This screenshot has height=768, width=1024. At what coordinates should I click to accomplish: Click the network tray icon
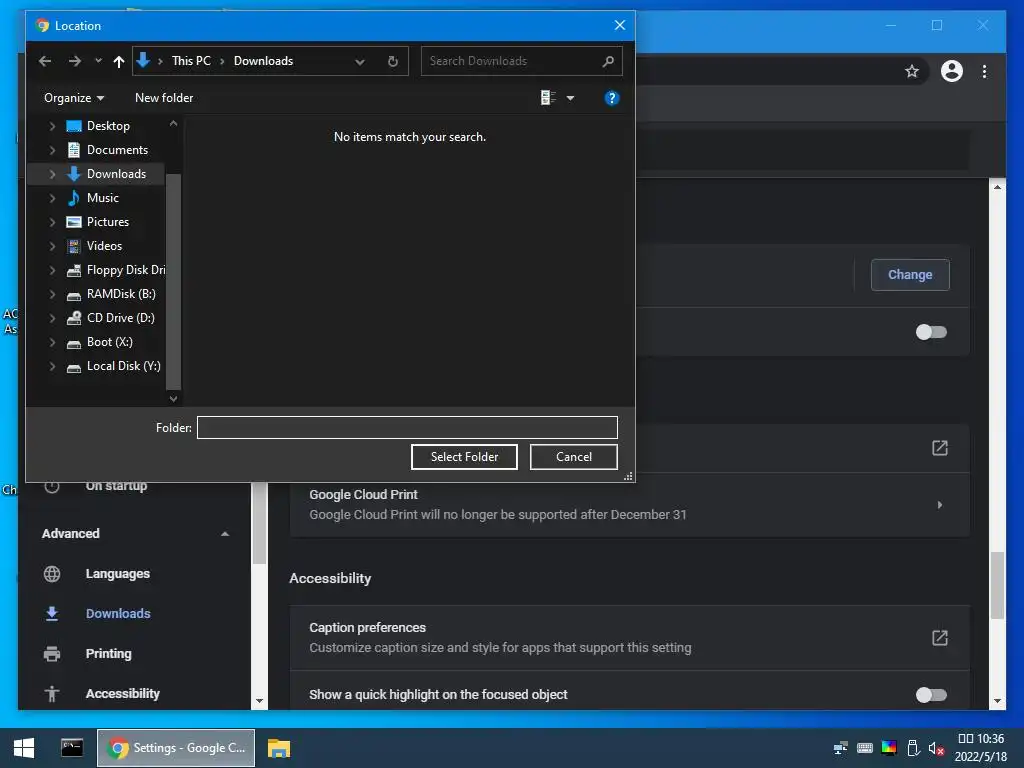[x=840, y=748]
